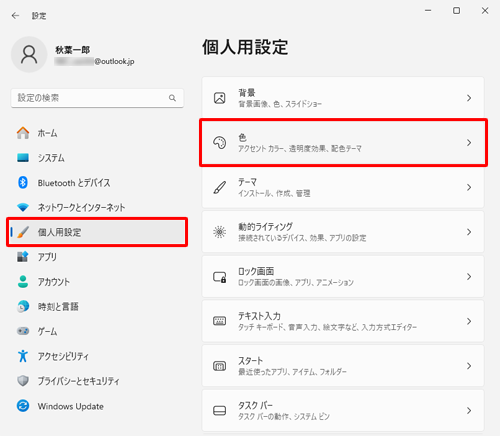Click the back arrow icon
This screenshot has height=436, width=500.
(15, 16)
